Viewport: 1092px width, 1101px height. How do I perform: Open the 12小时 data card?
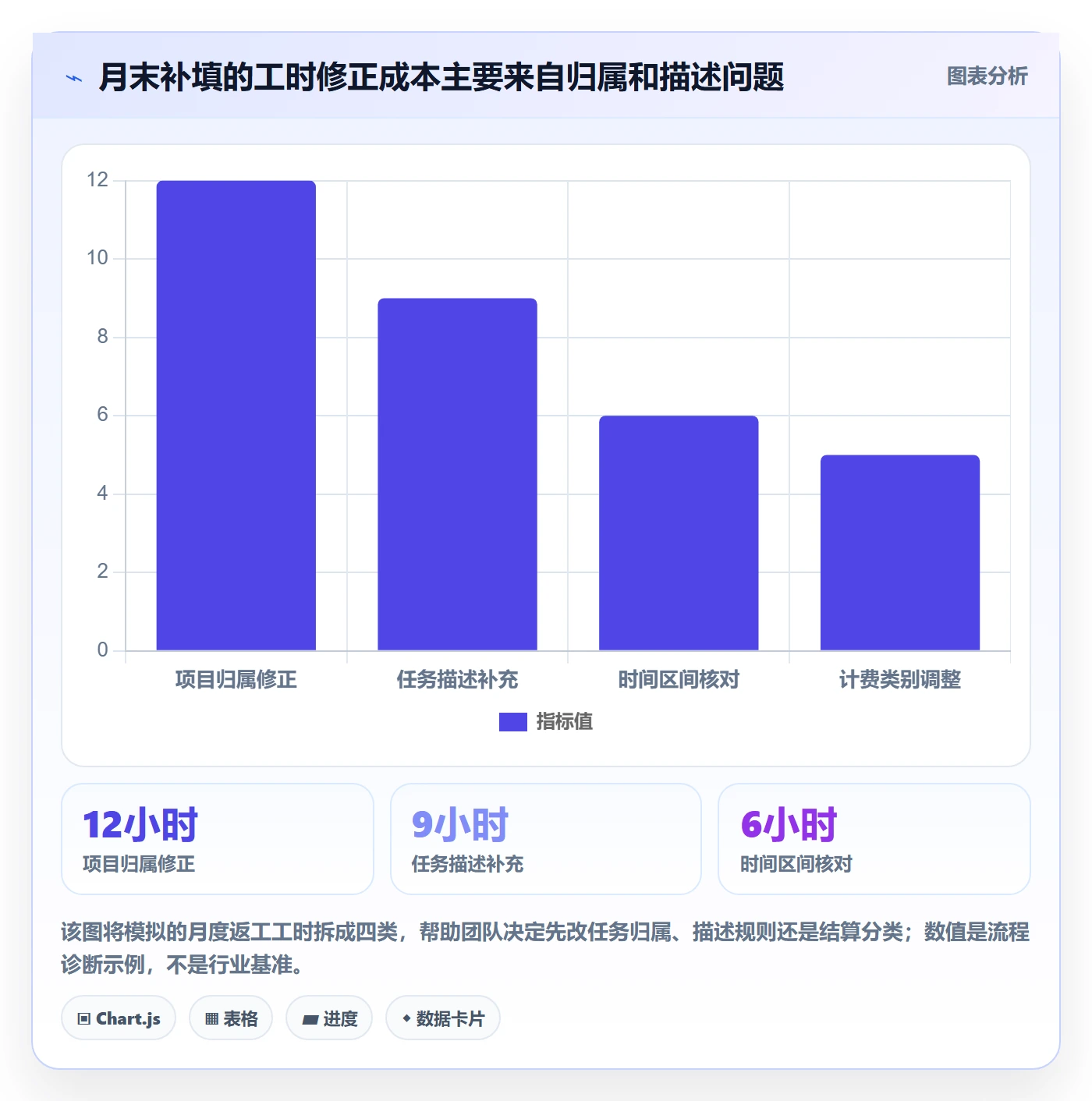(x=218, y=839)
